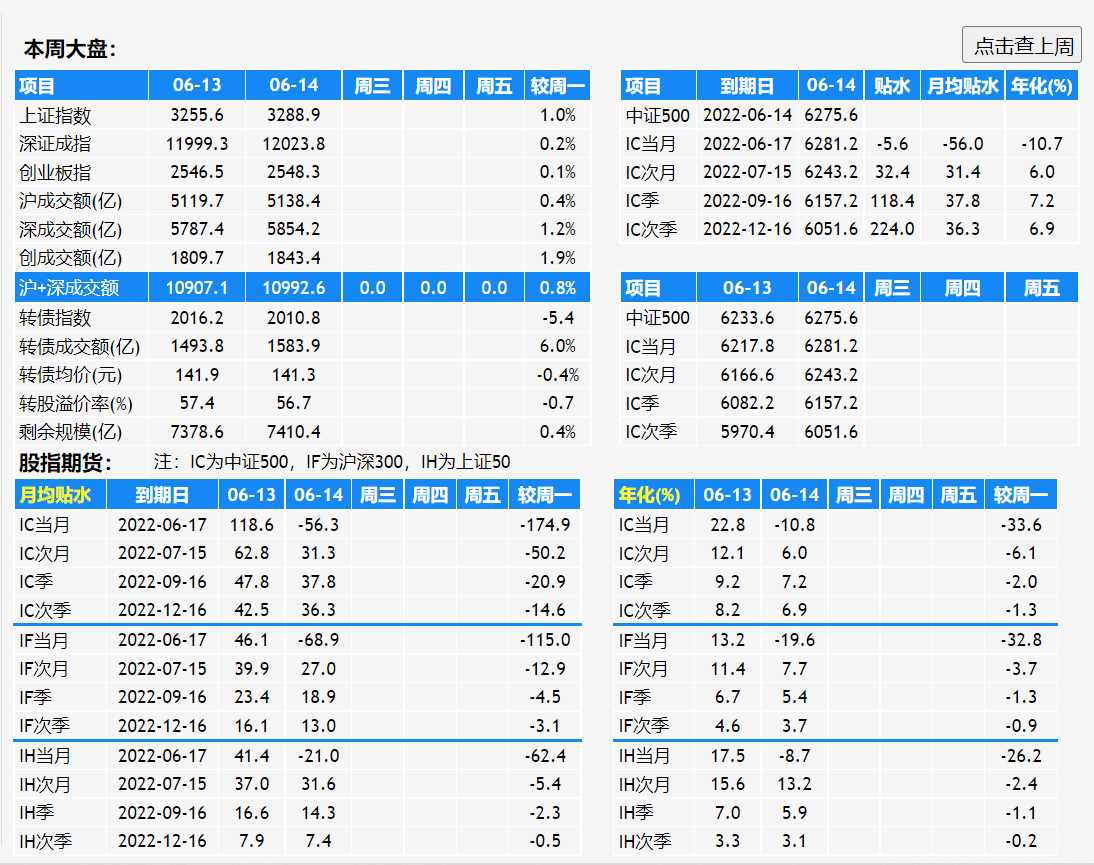Click value 5970.4 for IC次季

click(x=747, y=432)
